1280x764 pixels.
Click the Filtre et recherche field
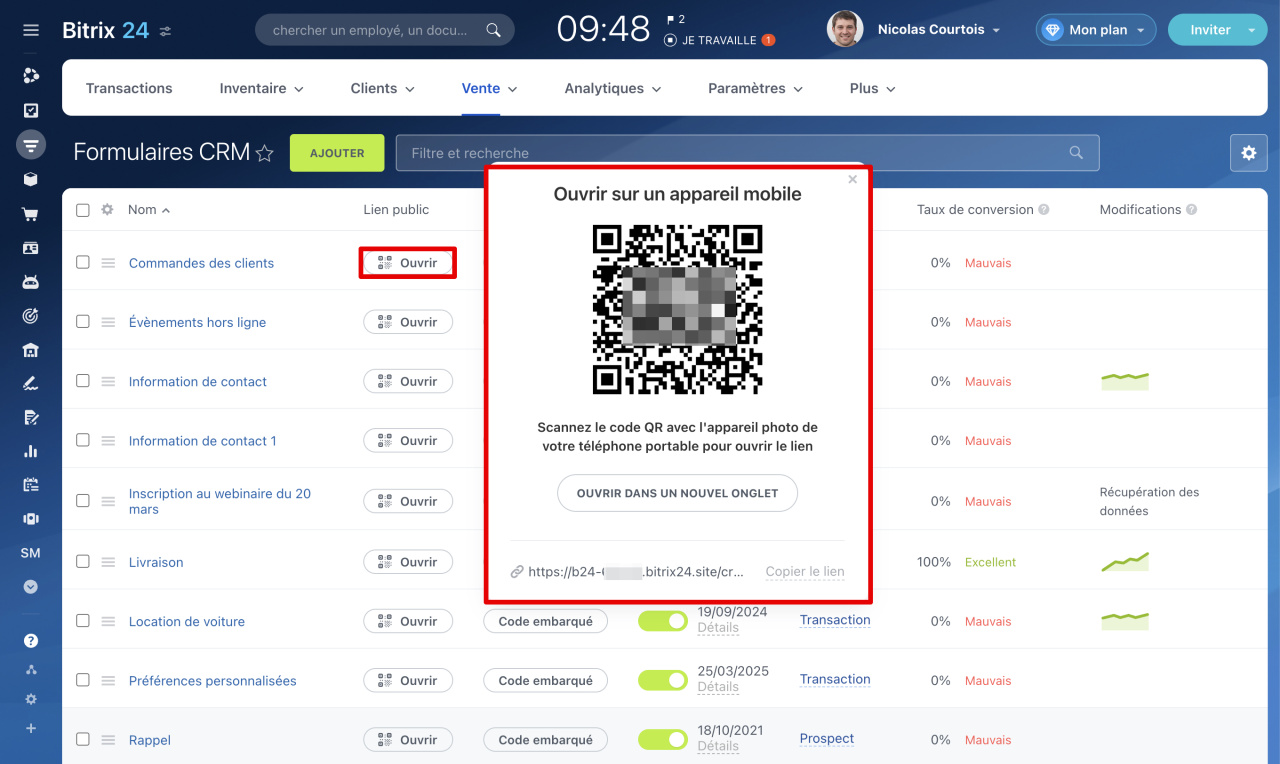[x=747, y=153]
